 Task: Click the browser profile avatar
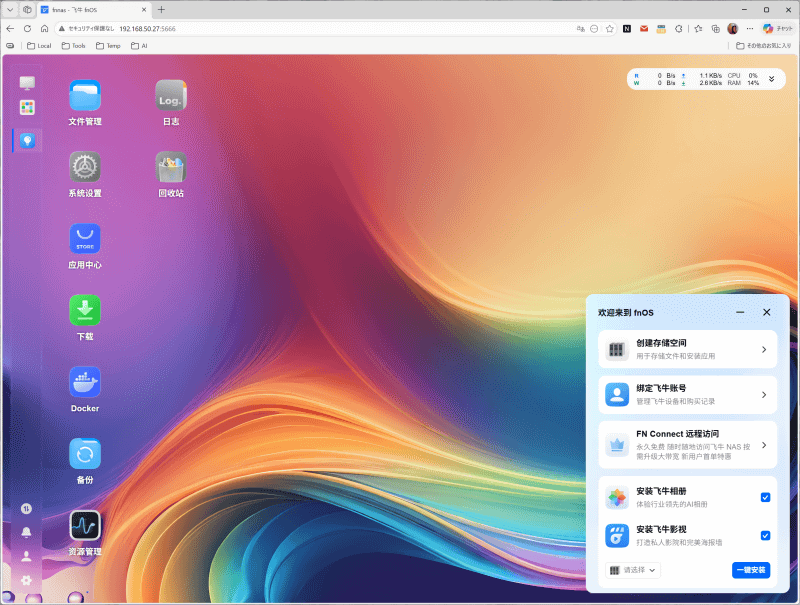(733, 29)
